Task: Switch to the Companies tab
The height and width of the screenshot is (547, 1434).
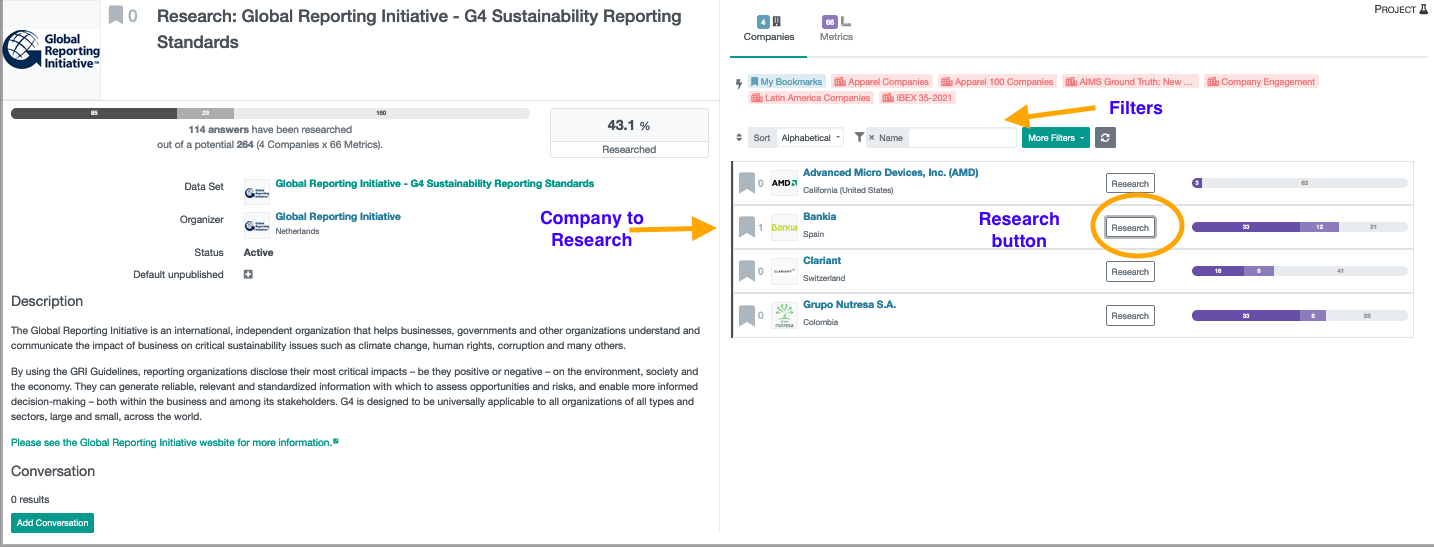Action: point(769,29)
